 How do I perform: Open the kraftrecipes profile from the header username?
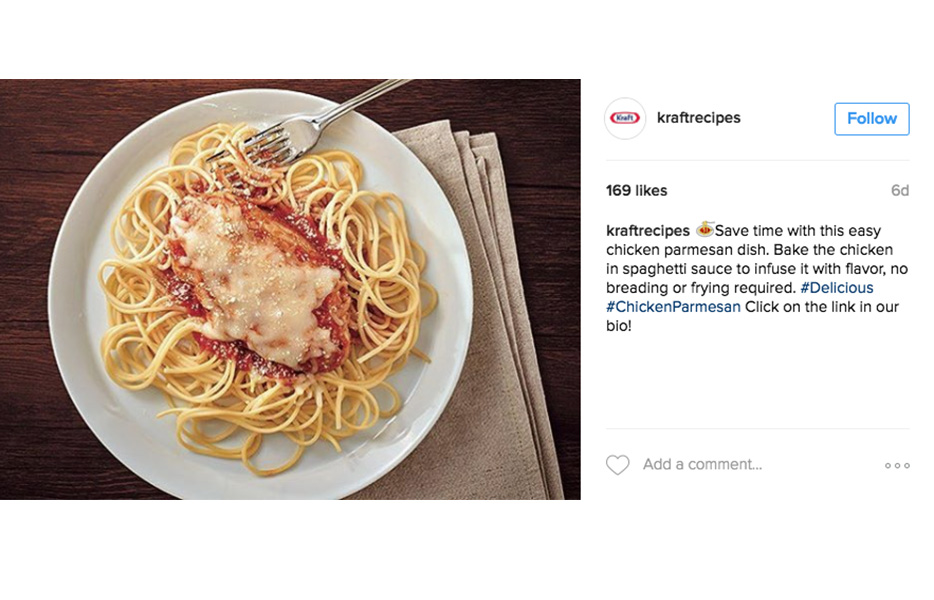[x=699, y=118]
